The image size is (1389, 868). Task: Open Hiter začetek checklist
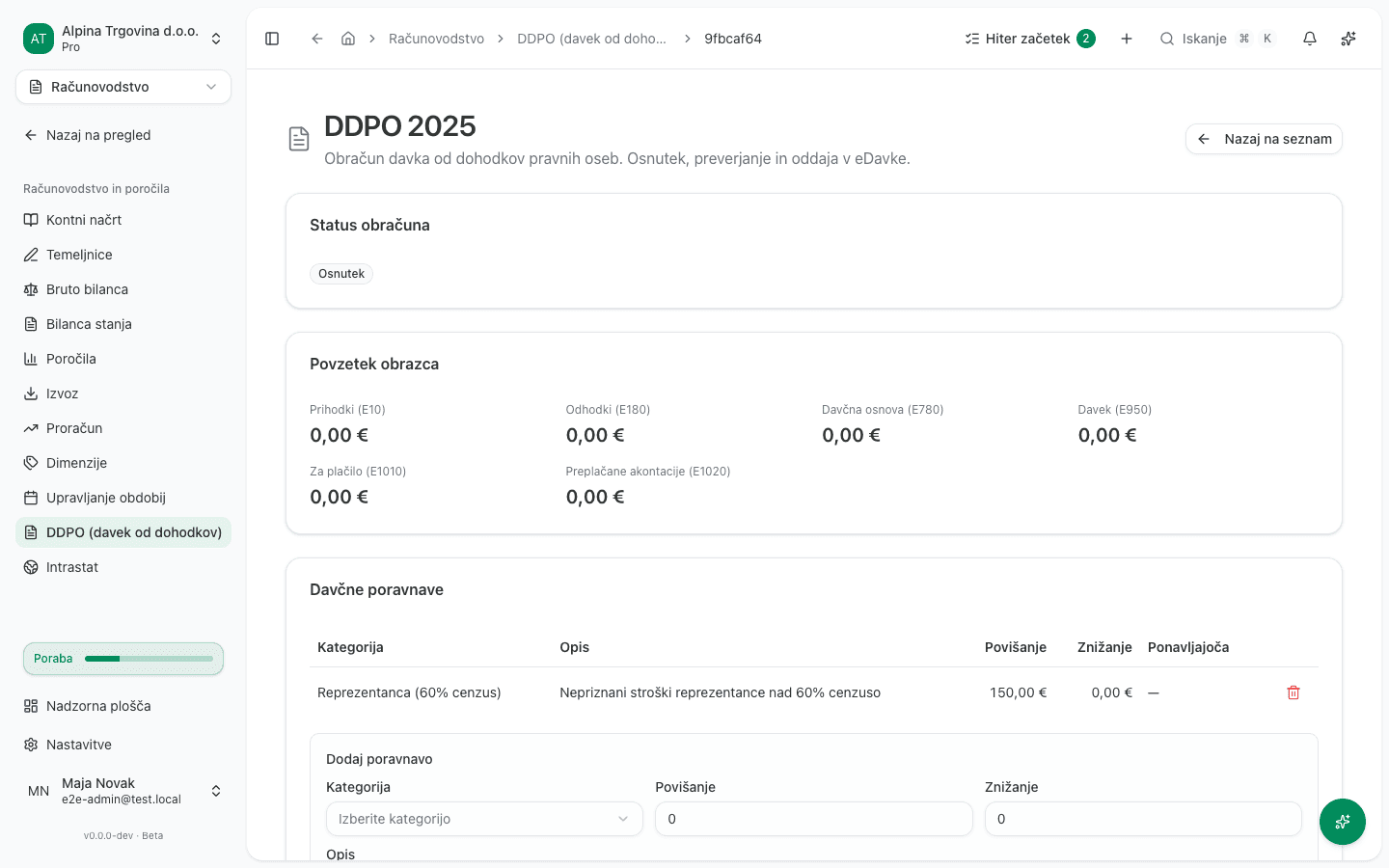tap(1030, 39)
